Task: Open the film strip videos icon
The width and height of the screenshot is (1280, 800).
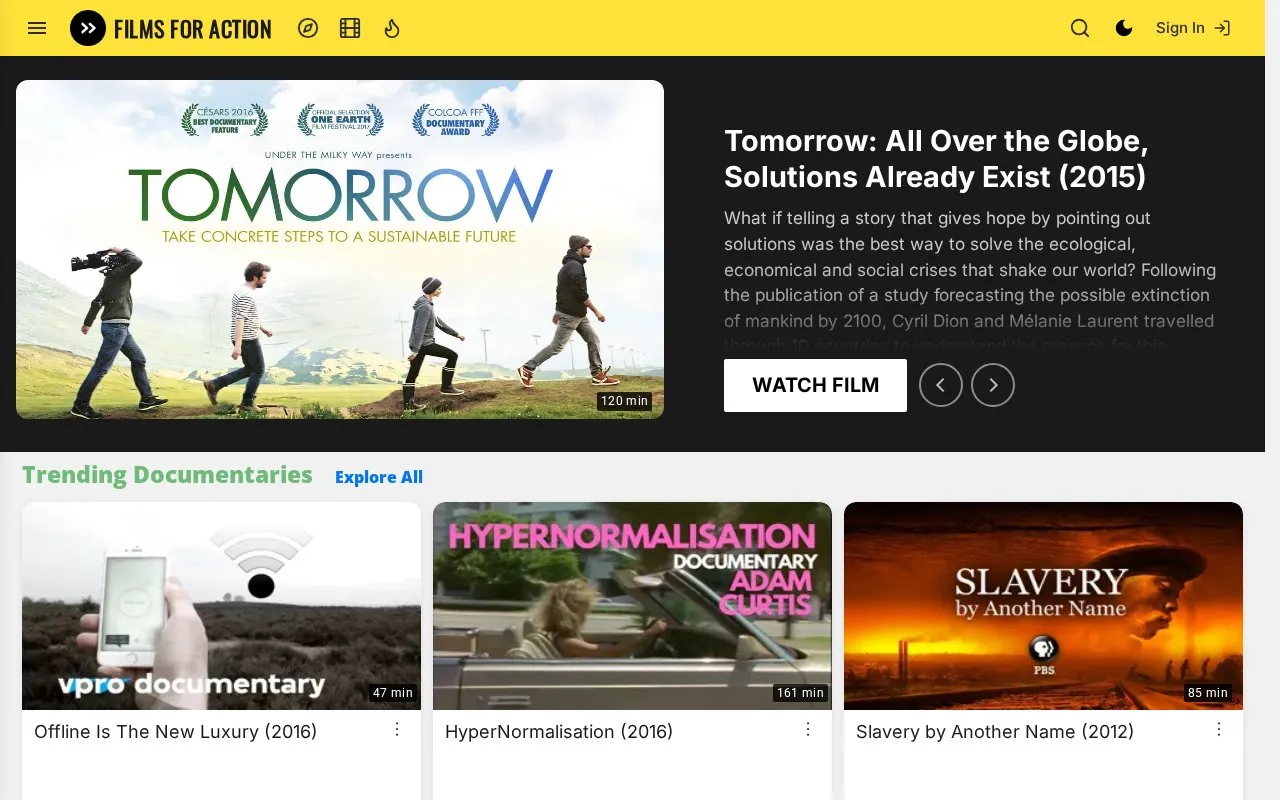Action: coord(350,28)
